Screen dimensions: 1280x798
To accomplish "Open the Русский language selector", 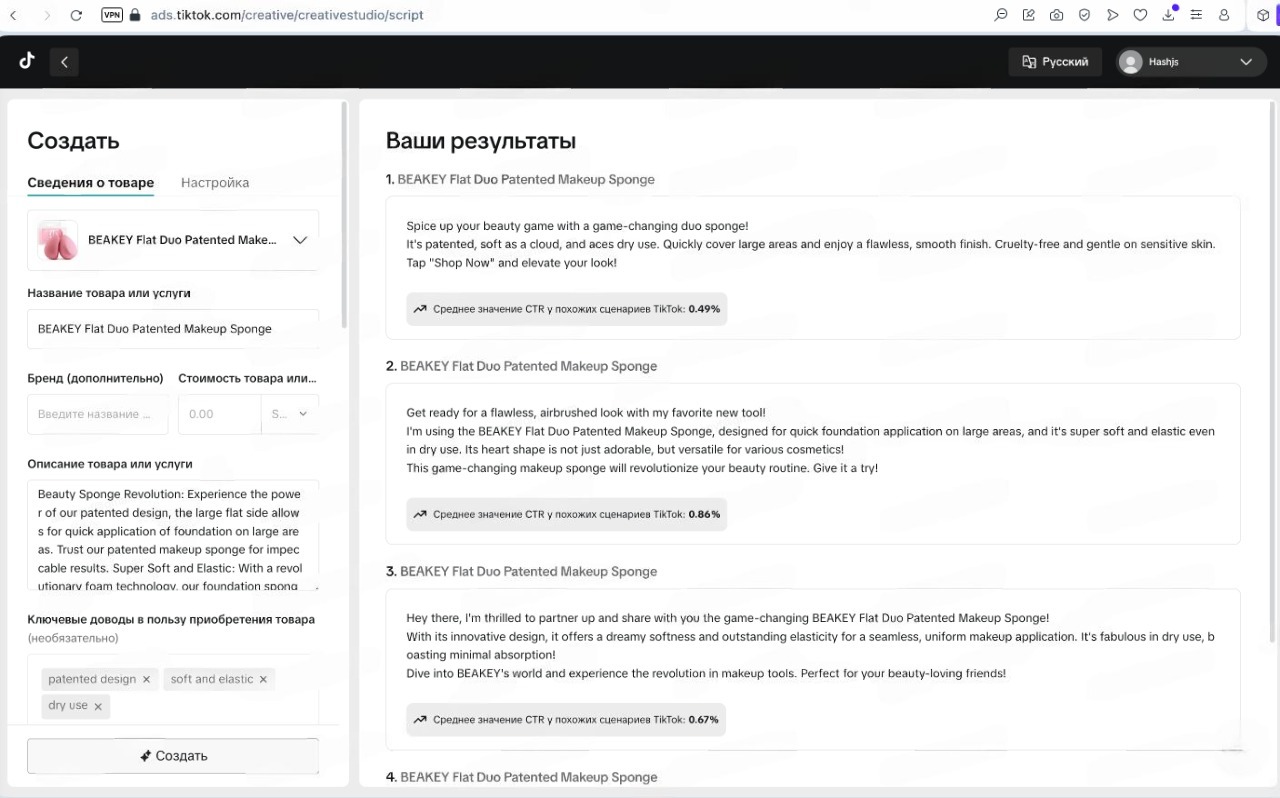I will (x=1055, y=62).
